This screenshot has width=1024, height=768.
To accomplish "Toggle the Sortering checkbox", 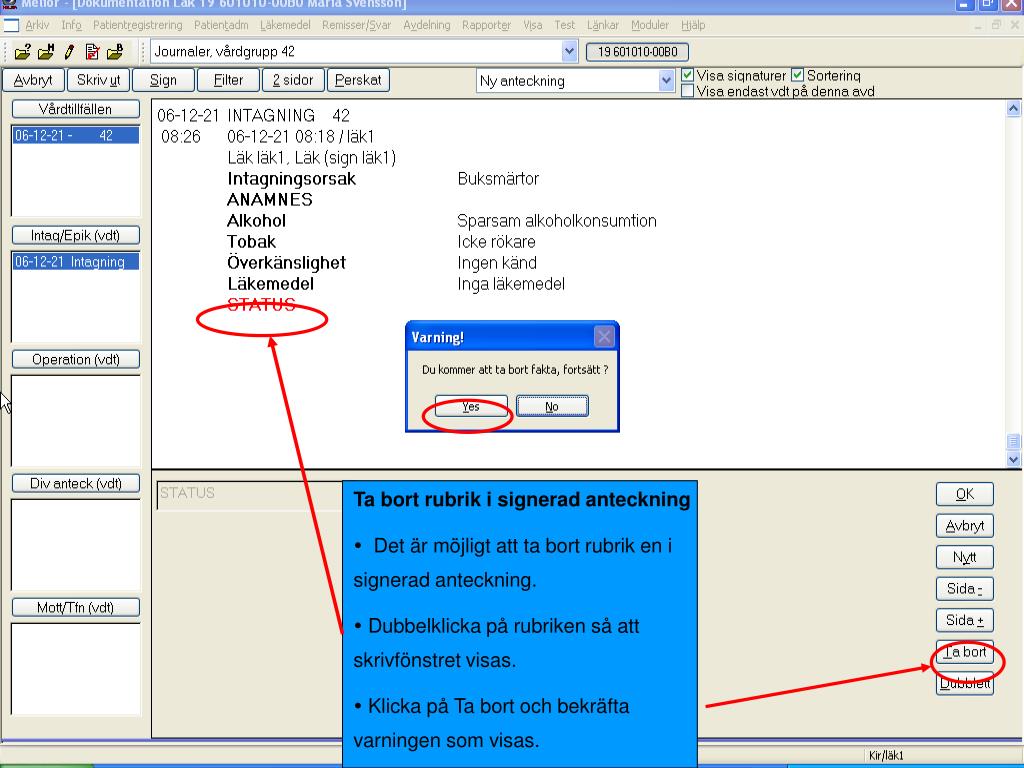I will coord(797,75).
